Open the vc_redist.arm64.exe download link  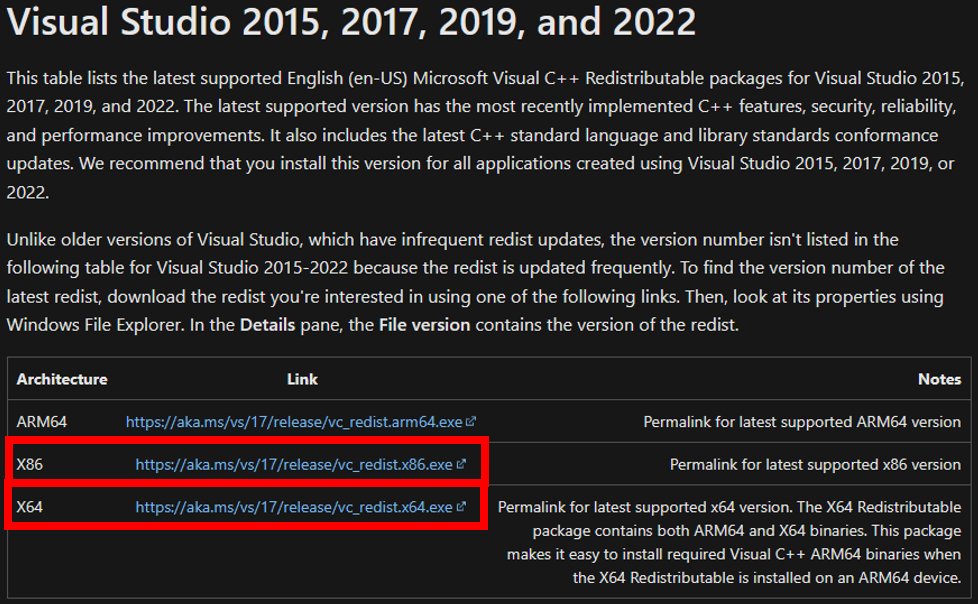294,422
